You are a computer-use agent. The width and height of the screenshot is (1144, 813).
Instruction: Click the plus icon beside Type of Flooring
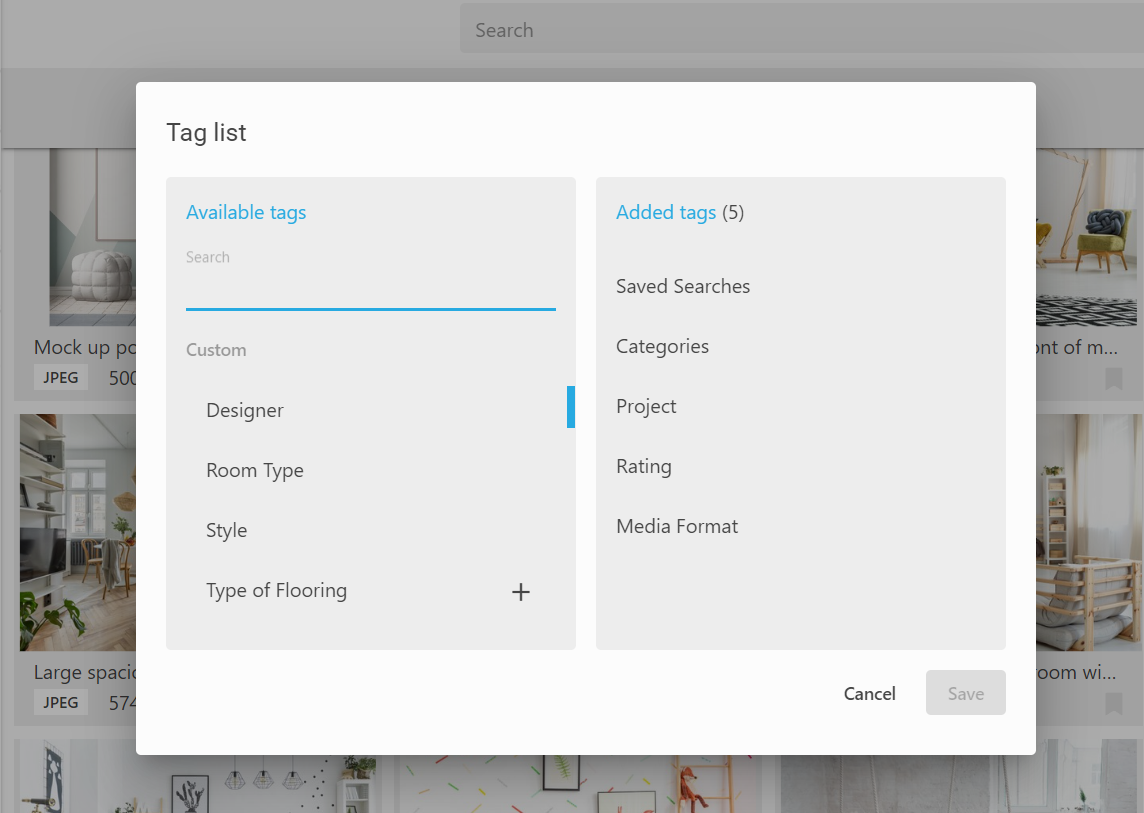pos(520,591)
